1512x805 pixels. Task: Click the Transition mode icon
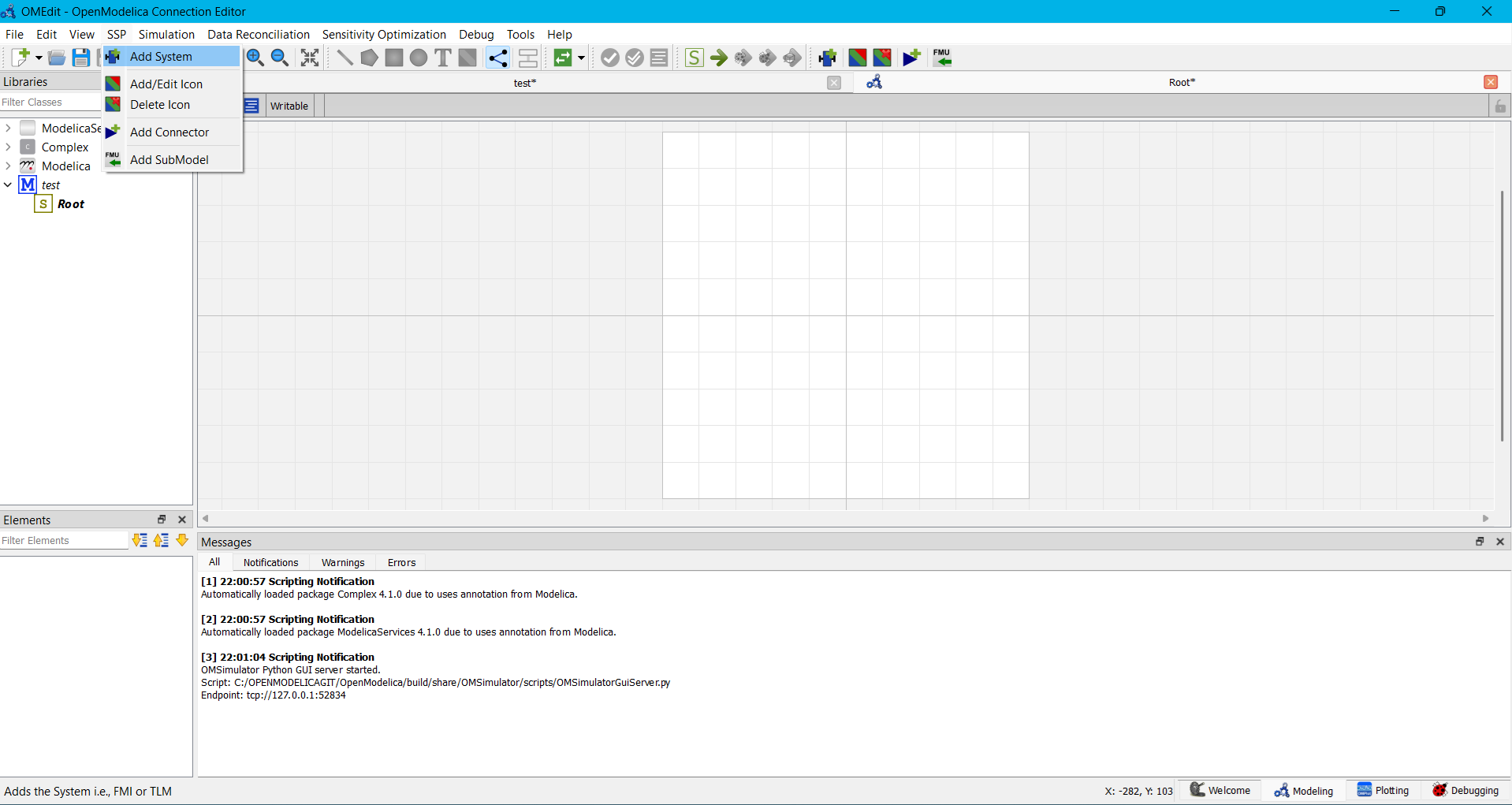pos(528,58)
